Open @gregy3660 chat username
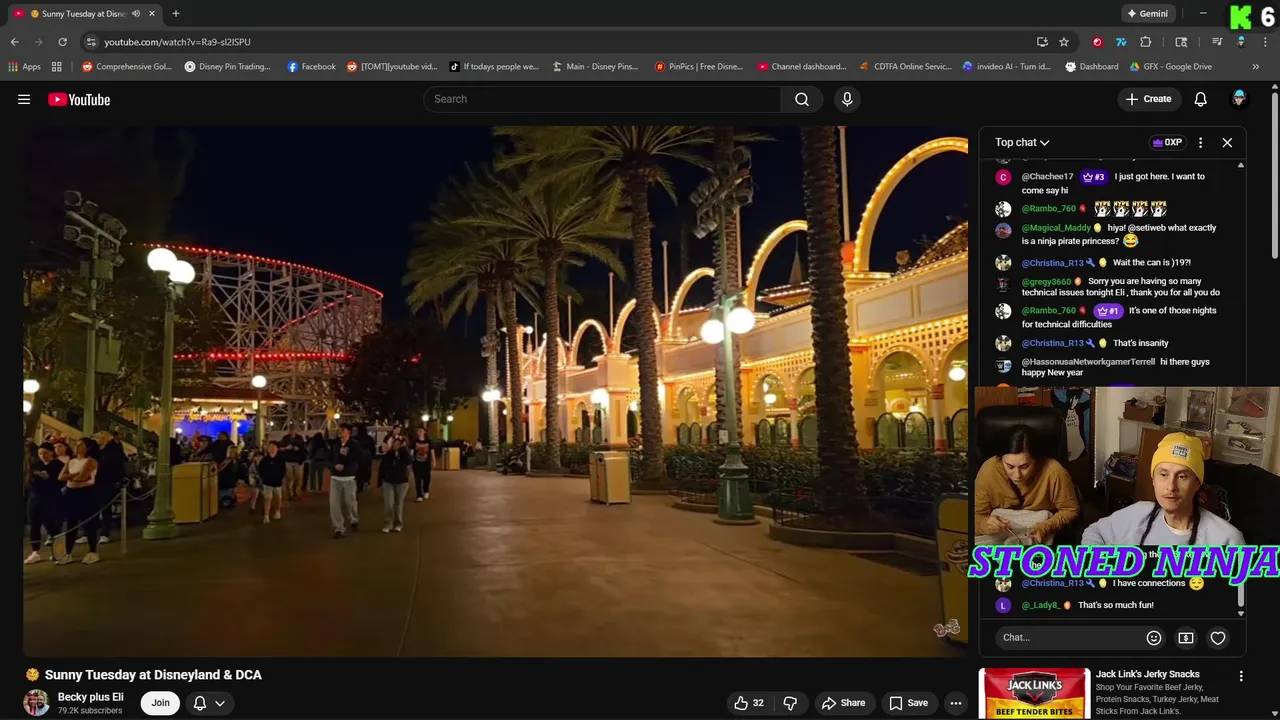The width and height of the screenshot is (1280, 720). [x=1046, y=282]
